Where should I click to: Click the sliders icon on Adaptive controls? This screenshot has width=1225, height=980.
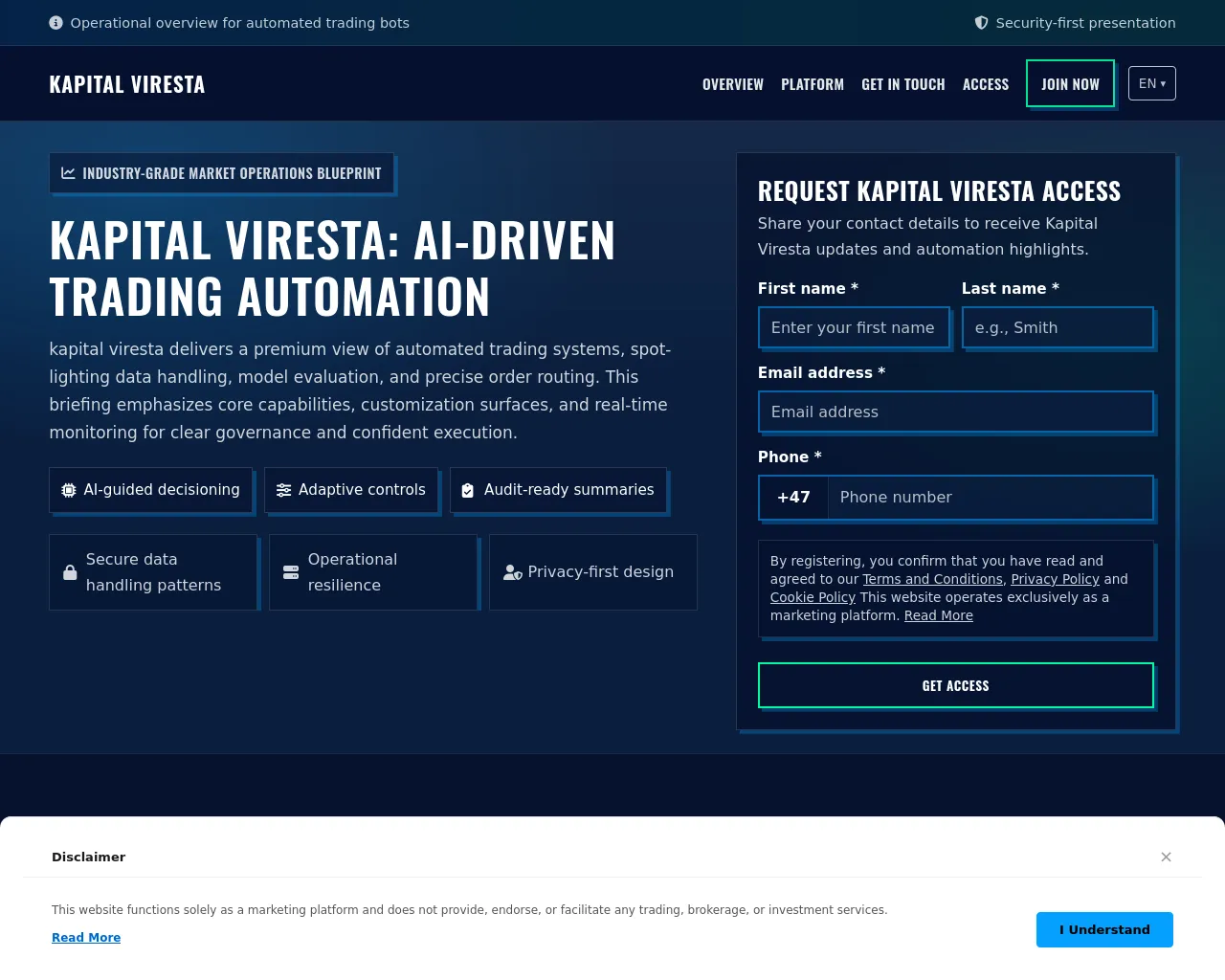284,490
